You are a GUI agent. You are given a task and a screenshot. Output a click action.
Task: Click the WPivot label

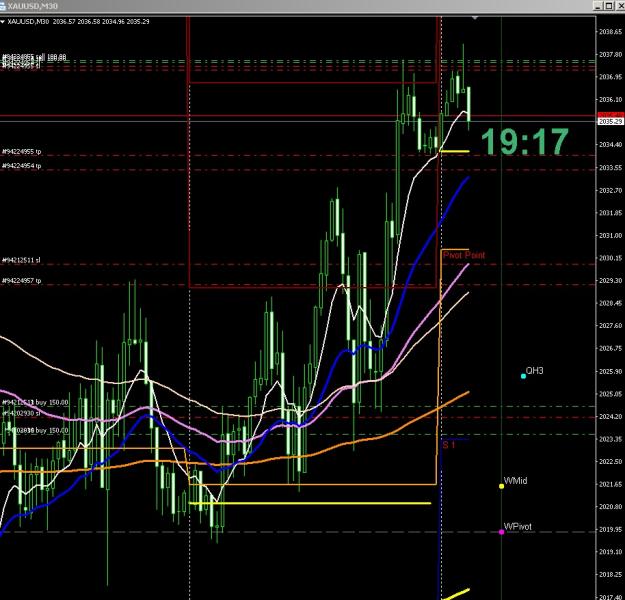click(x=518, y=527)
